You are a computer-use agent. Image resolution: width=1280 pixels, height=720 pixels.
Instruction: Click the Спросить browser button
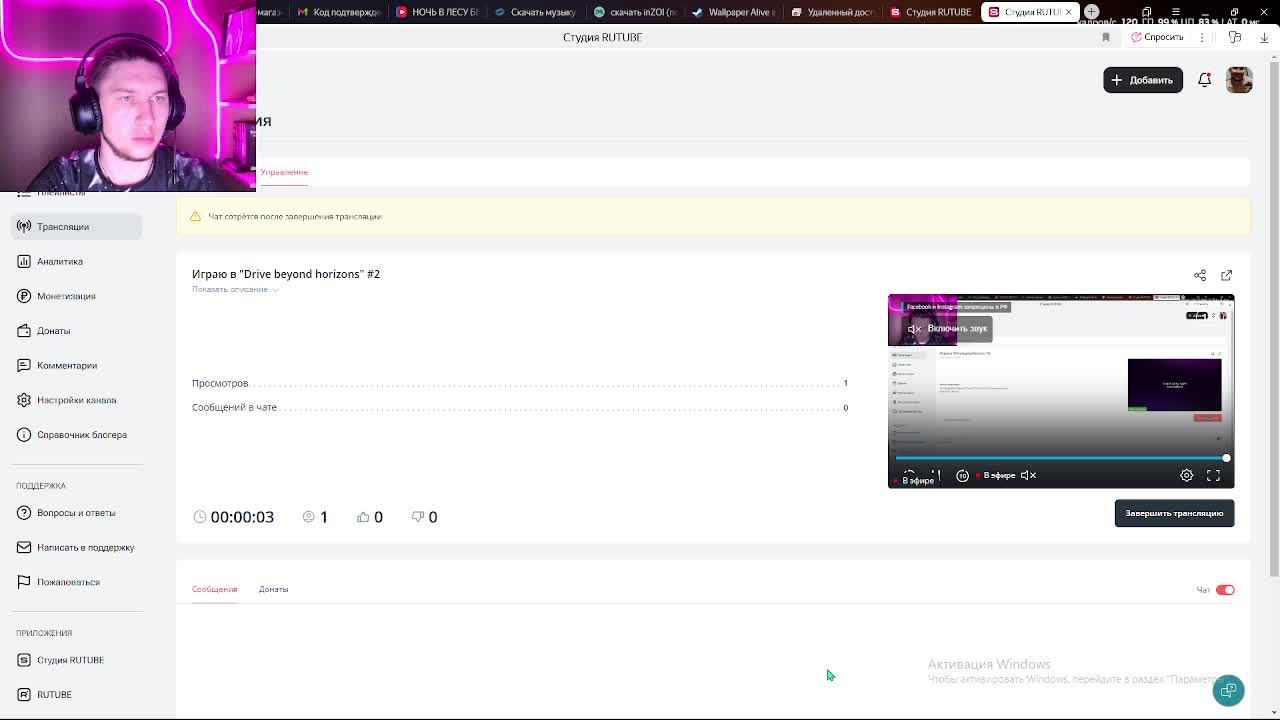point(1158,37)
